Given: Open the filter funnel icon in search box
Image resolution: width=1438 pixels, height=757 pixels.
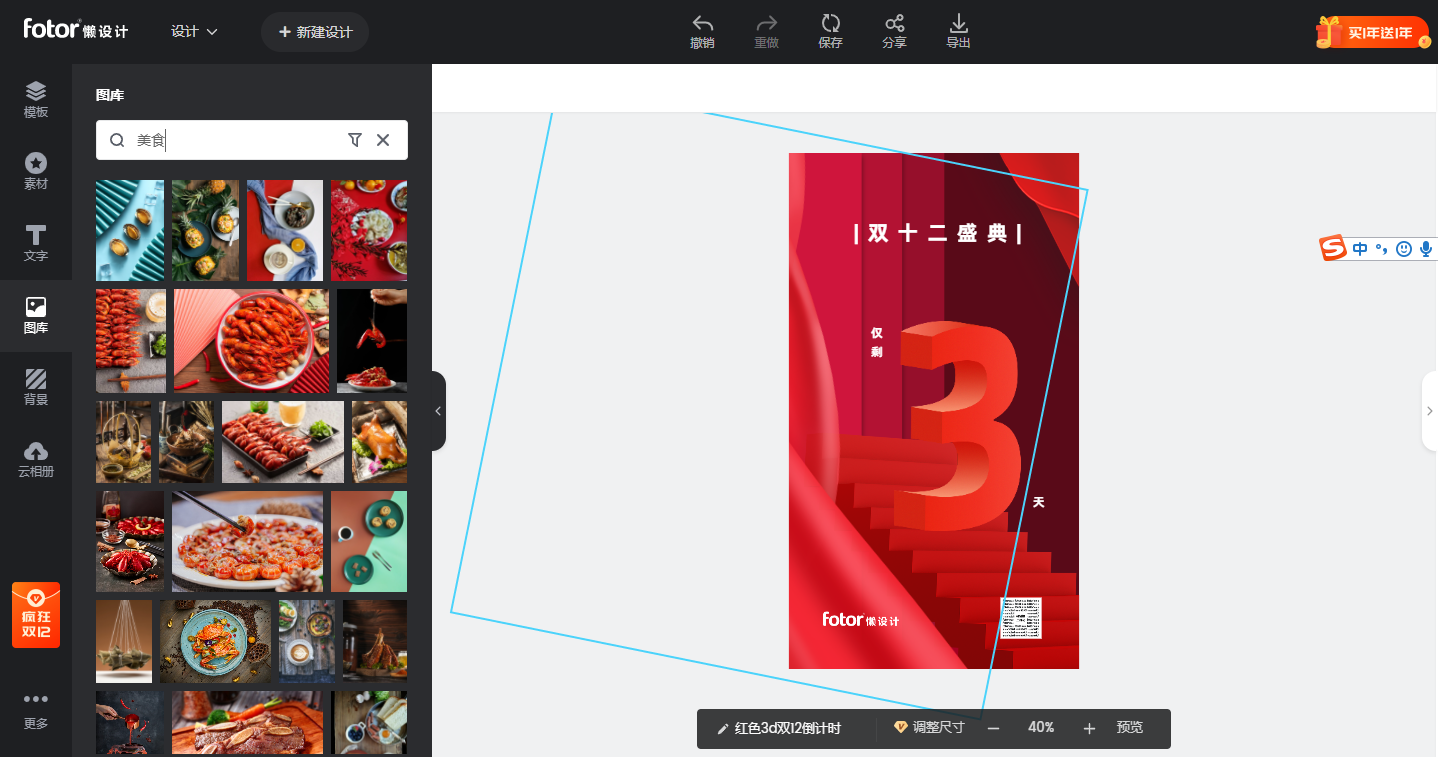Looking at the screenshot, I should tap(354, 140).
